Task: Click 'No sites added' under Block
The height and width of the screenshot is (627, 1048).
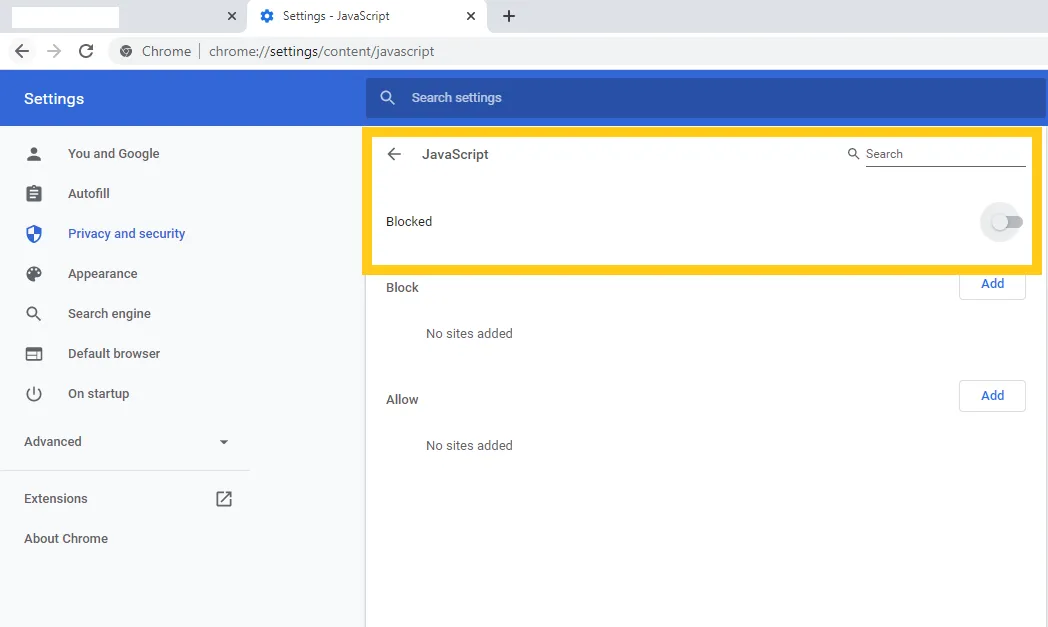Action: pos(469,334)
